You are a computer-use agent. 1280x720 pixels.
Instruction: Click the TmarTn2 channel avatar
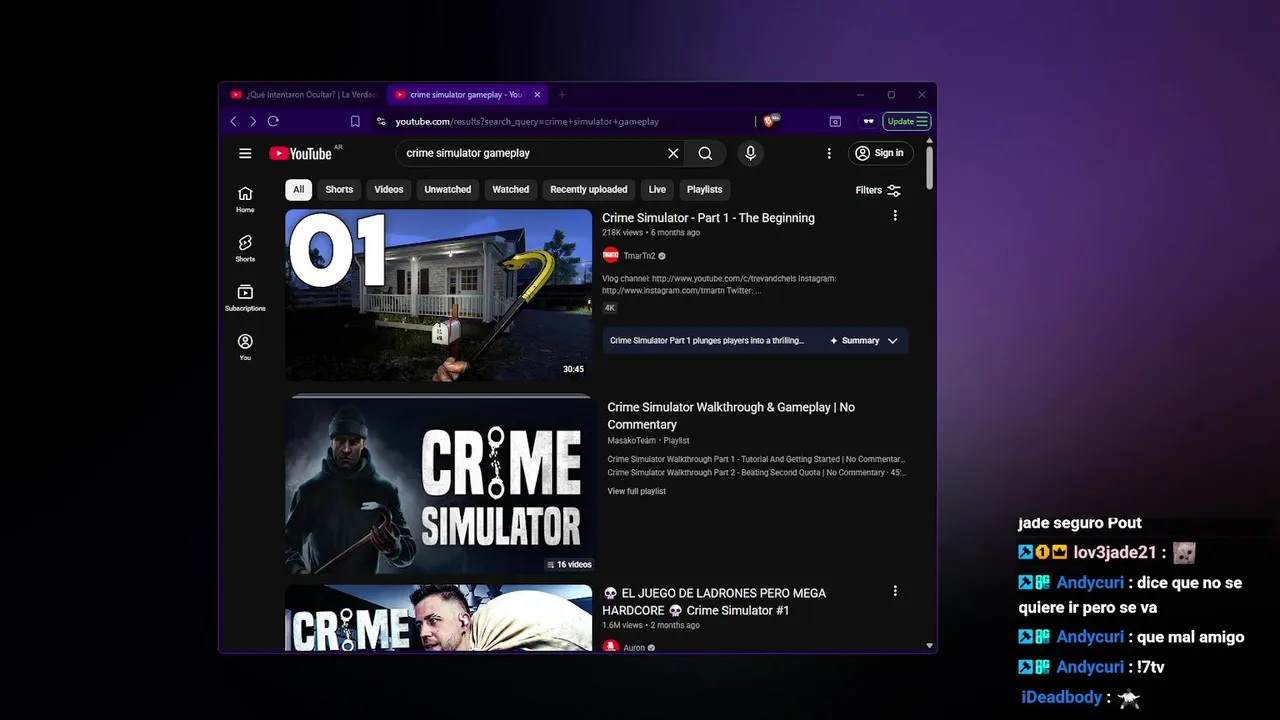click(x=611, y=256)
